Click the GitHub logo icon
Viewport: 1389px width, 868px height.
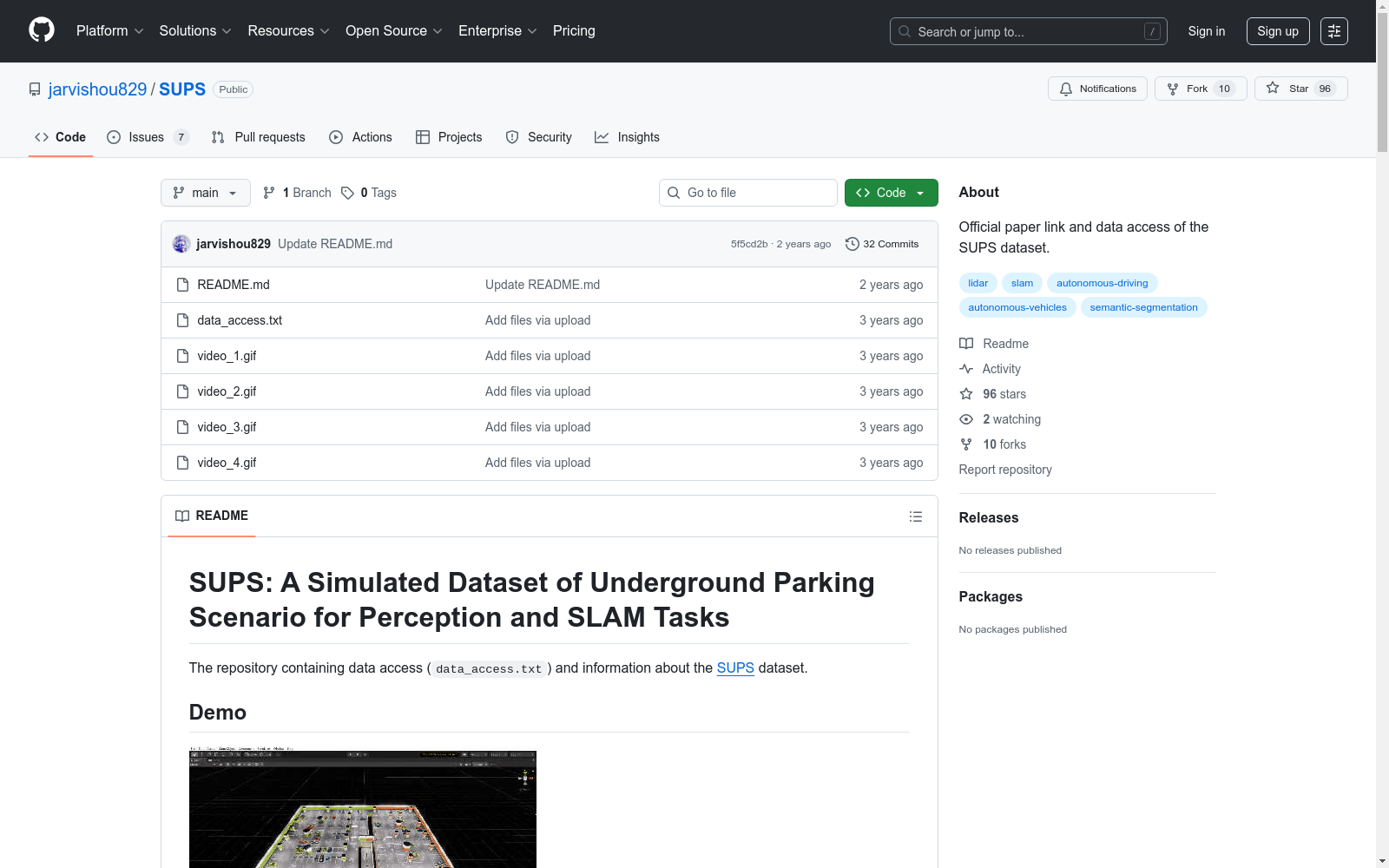[x=42, y=30]
